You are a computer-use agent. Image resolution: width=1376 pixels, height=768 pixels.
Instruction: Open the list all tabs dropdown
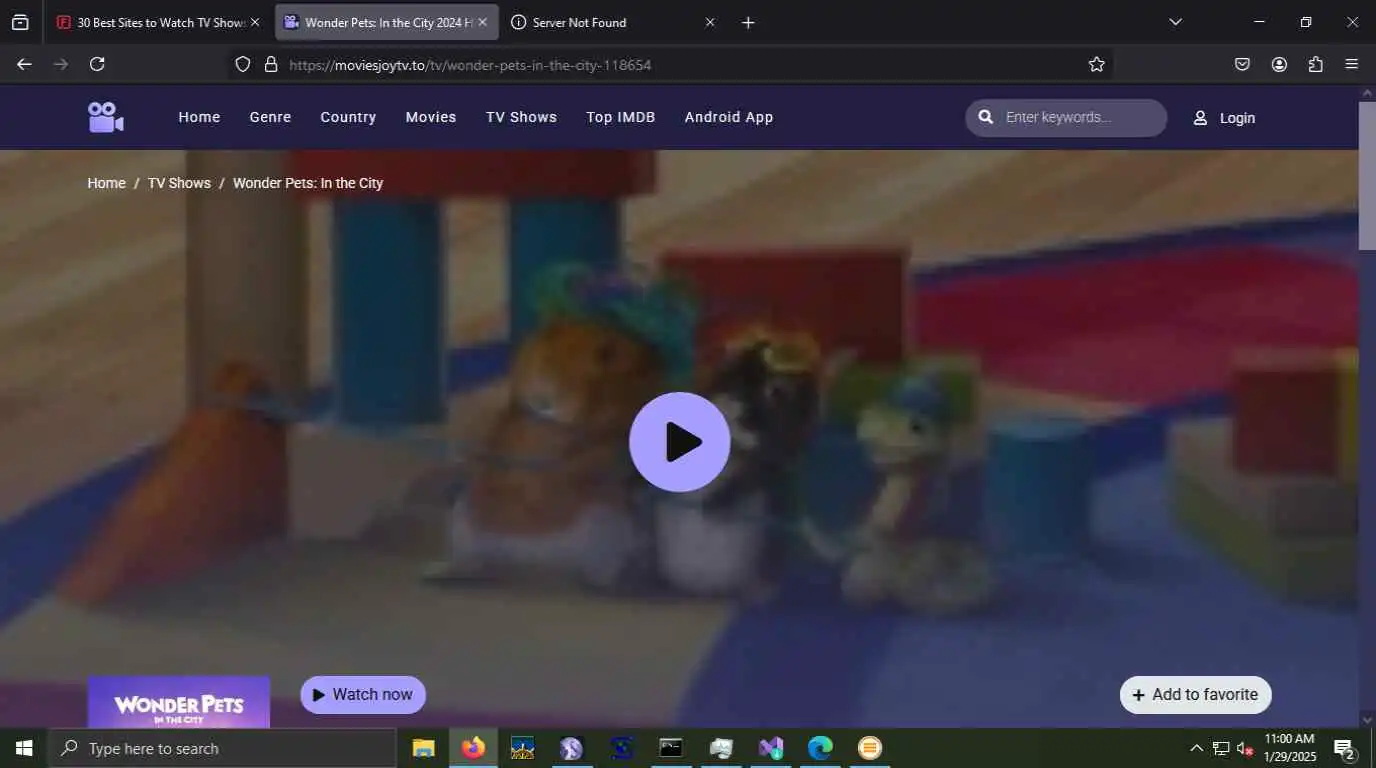point(1175,22)
